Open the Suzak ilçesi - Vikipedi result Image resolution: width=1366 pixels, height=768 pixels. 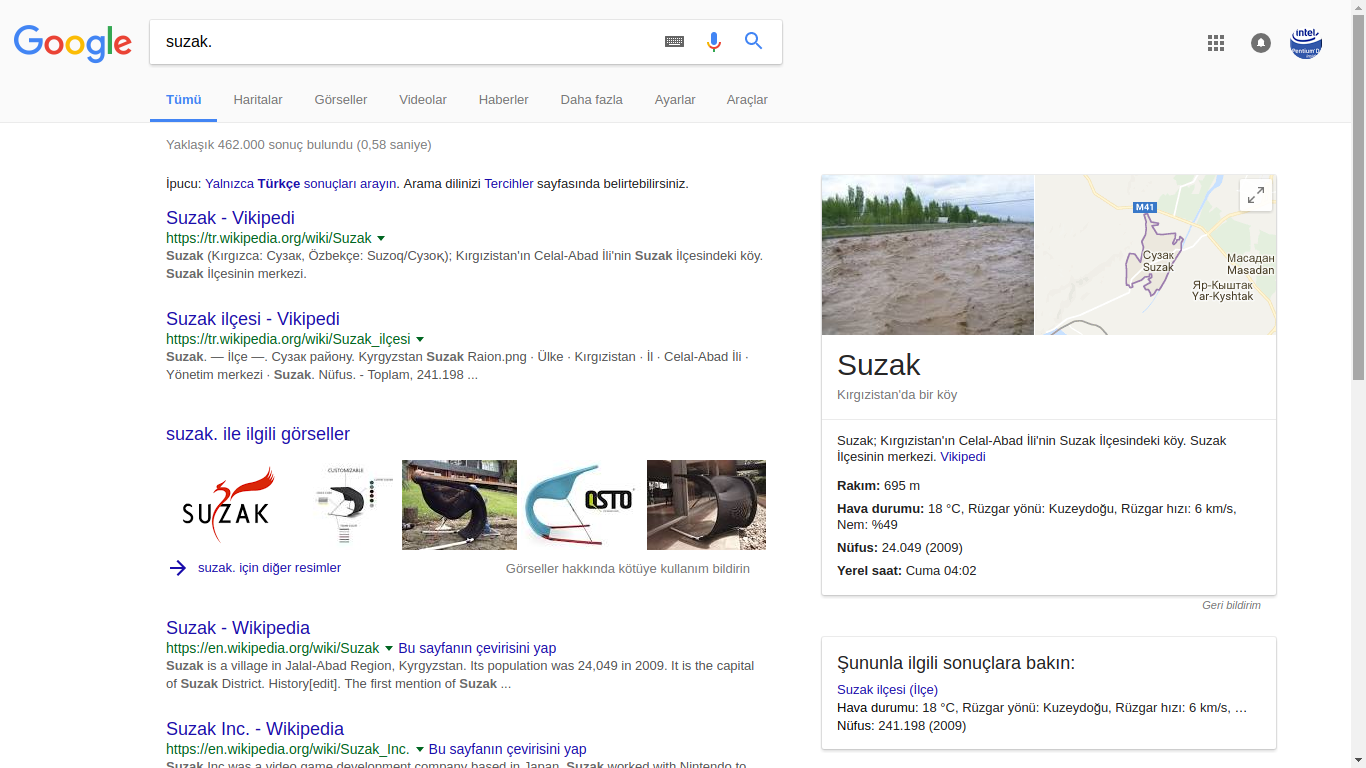coord(253,319)
